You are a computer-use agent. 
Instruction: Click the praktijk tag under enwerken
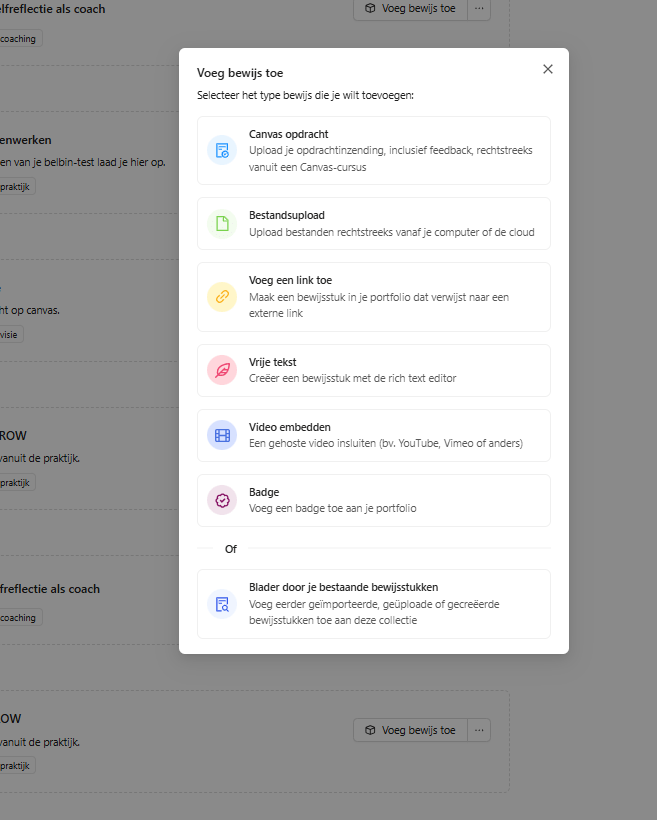tap(16, 187)
